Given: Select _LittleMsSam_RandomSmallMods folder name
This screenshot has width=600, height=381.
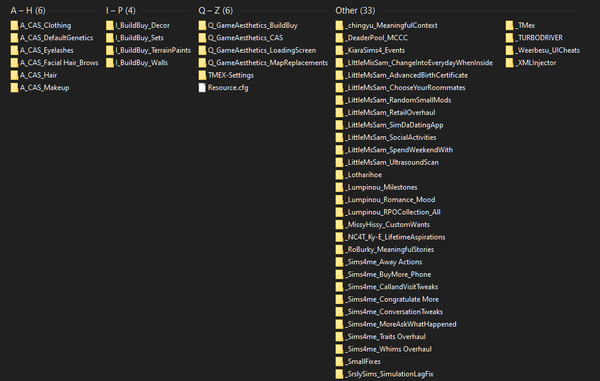Looking at the screenshot, I should coord(398,100).
